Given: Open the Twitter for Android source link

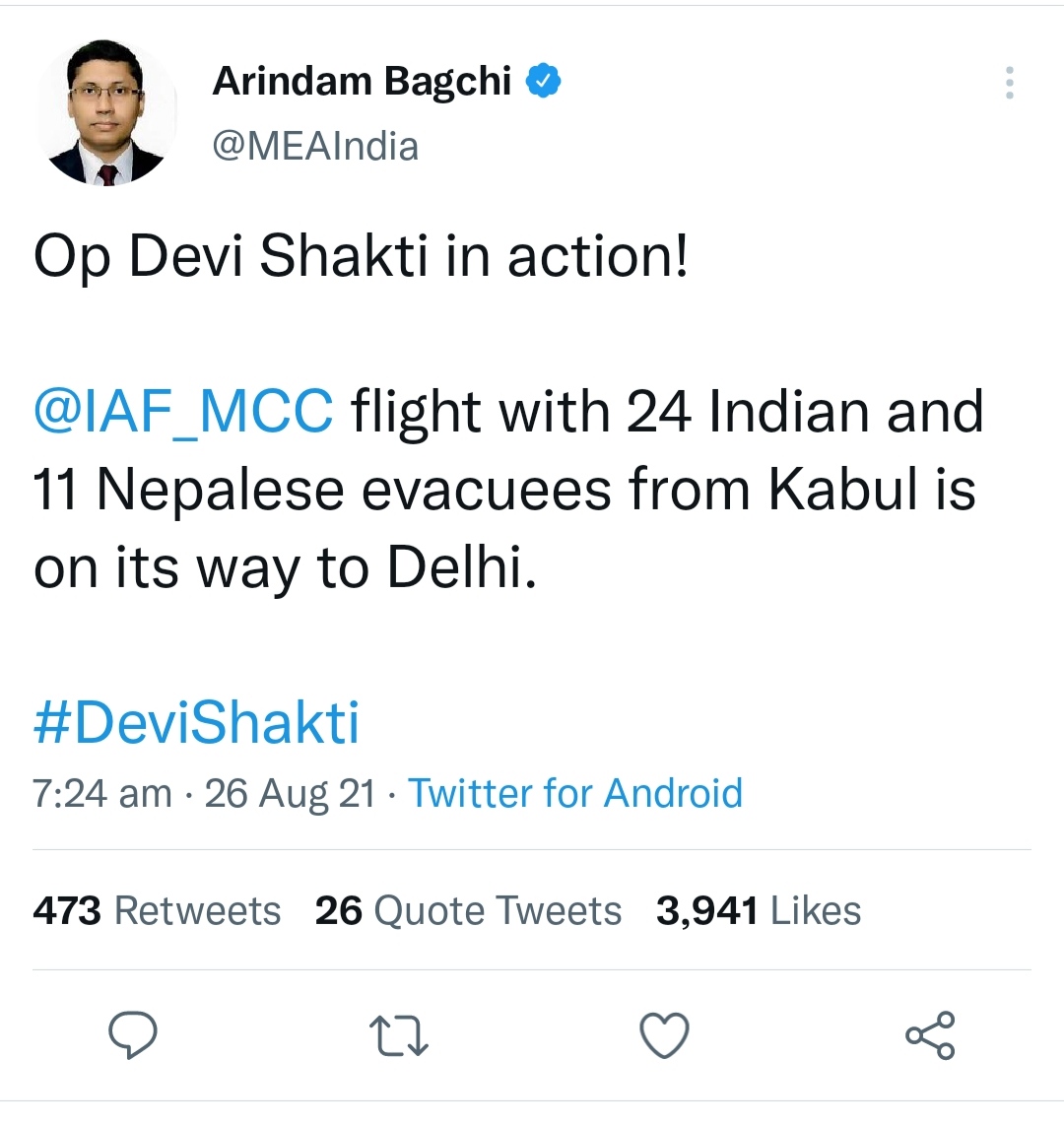Looking at the screenshot, I should (575, 793).
